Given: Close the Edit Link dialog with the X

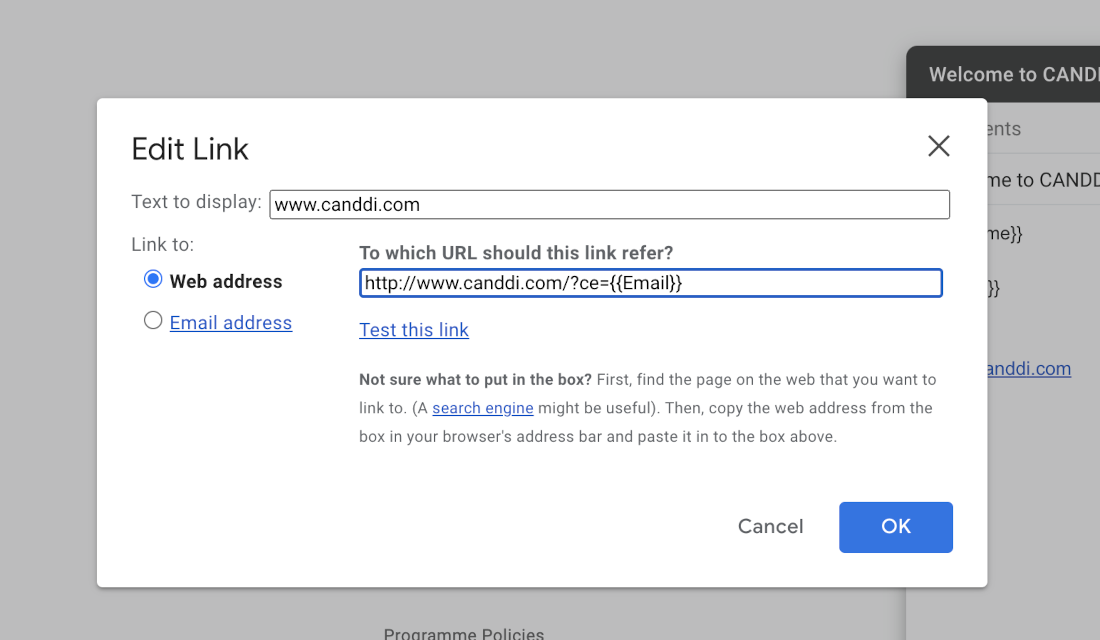Looking at the screenshot, I should click(x=938, y=146).
